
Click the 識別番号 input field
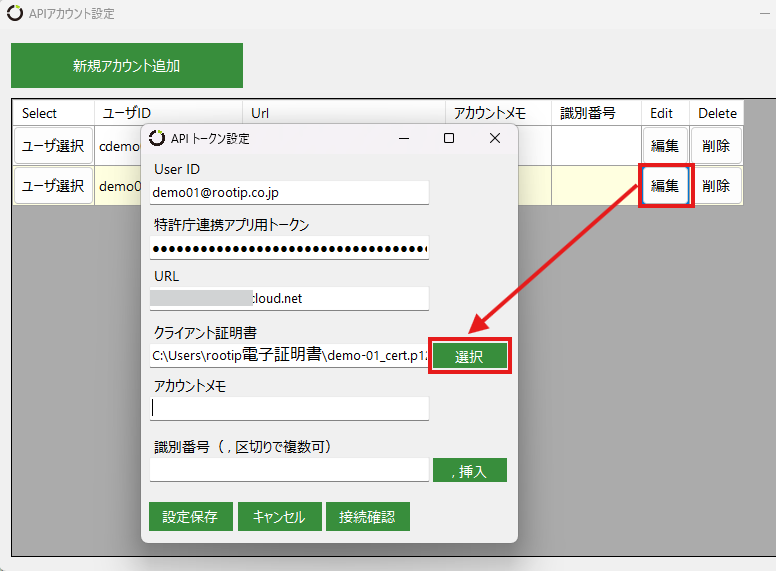click(289, 469)
